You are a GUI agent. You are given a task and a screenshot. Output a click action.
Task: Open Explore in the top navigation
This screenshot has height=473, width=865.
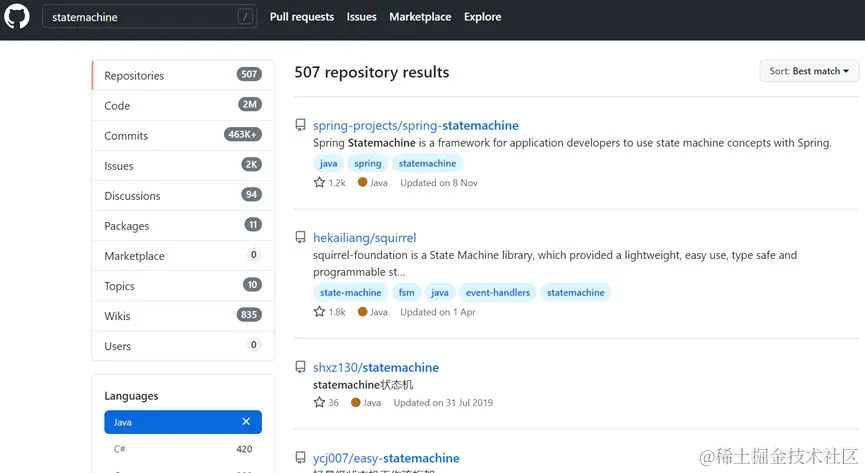tap(482, 17)
